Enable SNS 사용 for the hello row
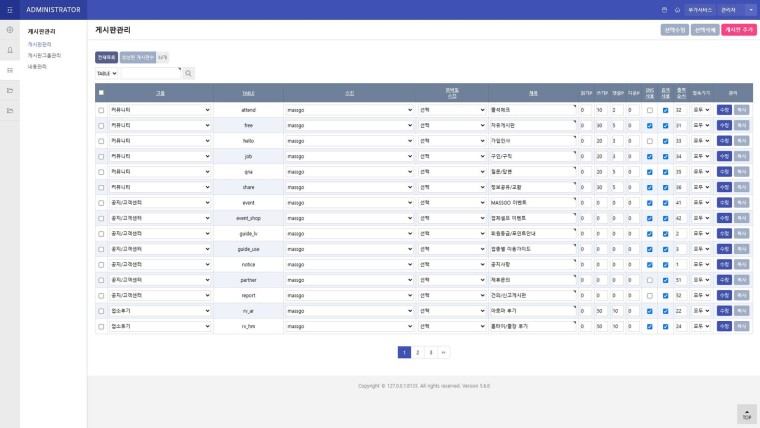Image resolution: width=760 pixels, height=428 pixels. (649, 141)
